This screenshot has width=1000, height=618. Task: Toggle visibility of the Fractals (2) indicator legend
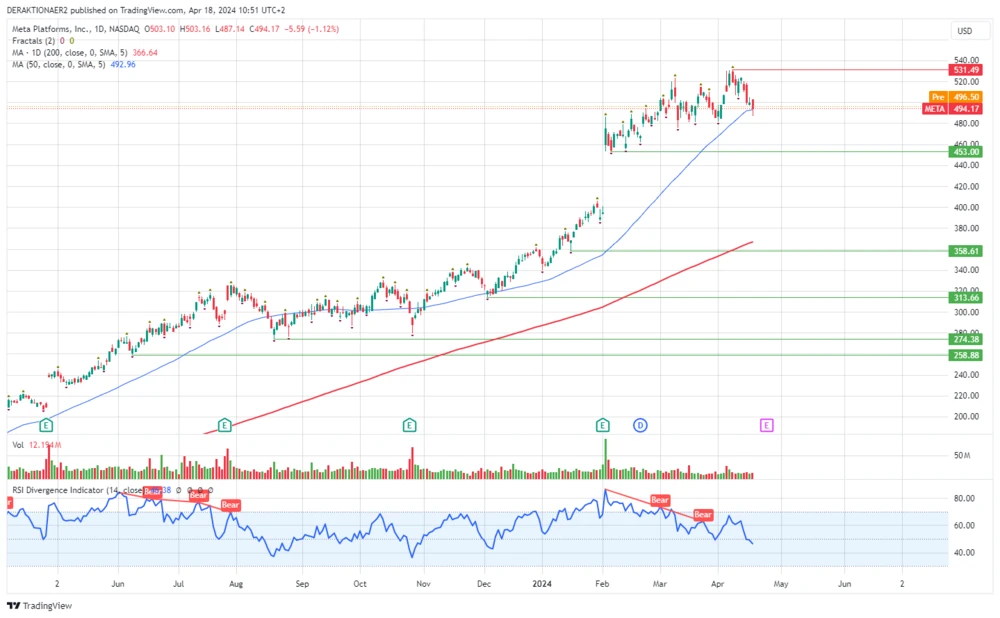[35, 41]
